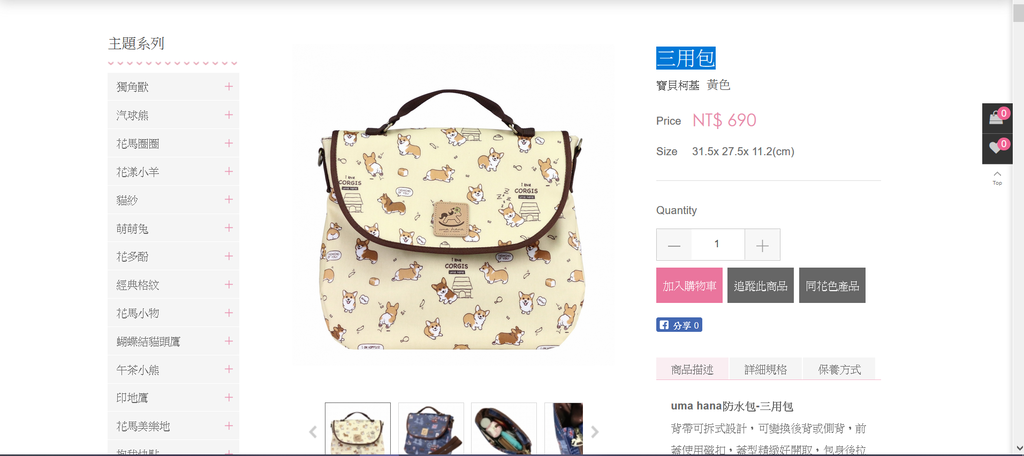Share the product on Facebook
The height and width of the screenshot is (456, 1024).
tap(679, 325)
